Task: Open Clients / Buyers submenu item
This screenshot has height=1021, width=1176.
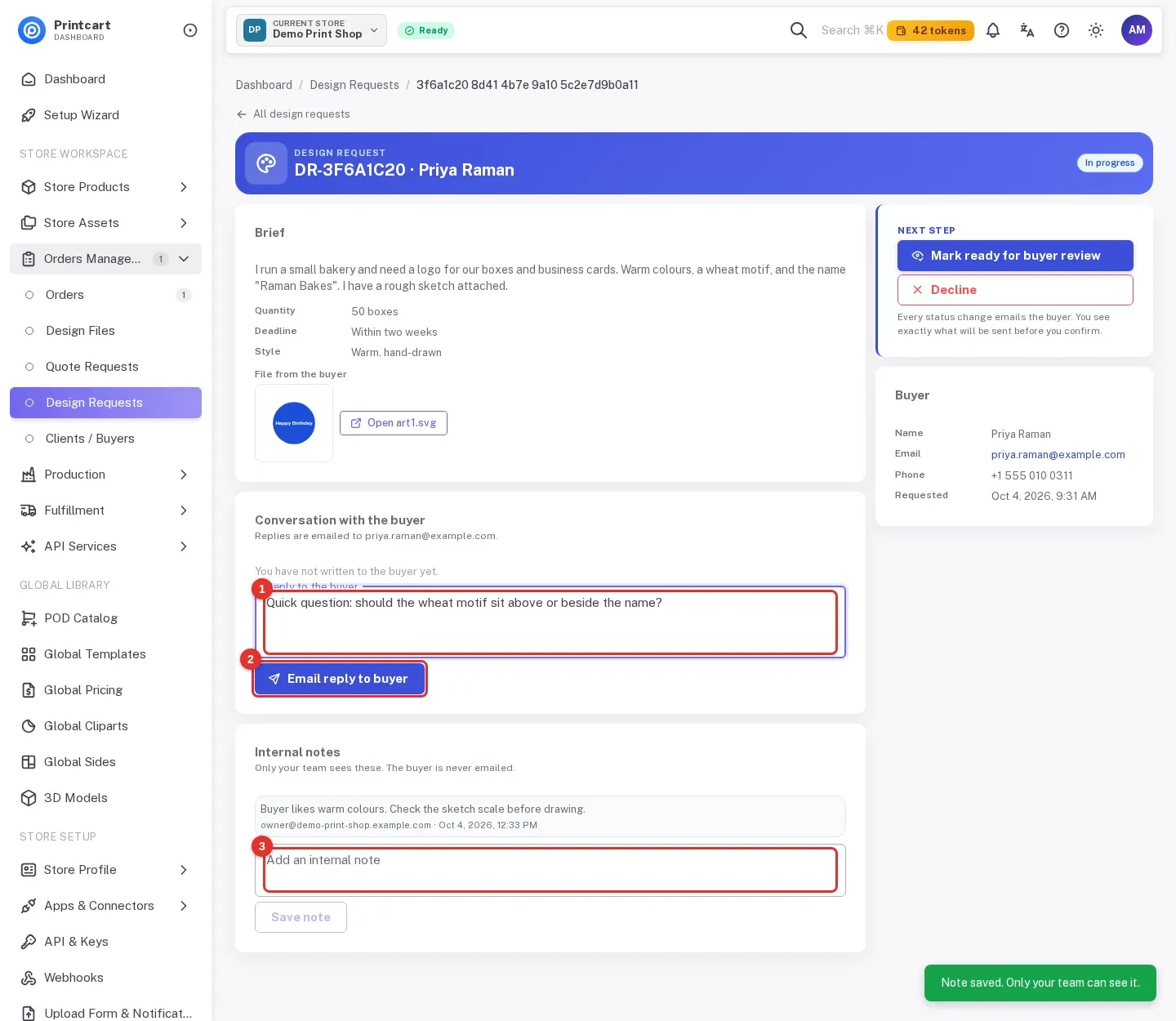Action: click(x=105, y=439)
